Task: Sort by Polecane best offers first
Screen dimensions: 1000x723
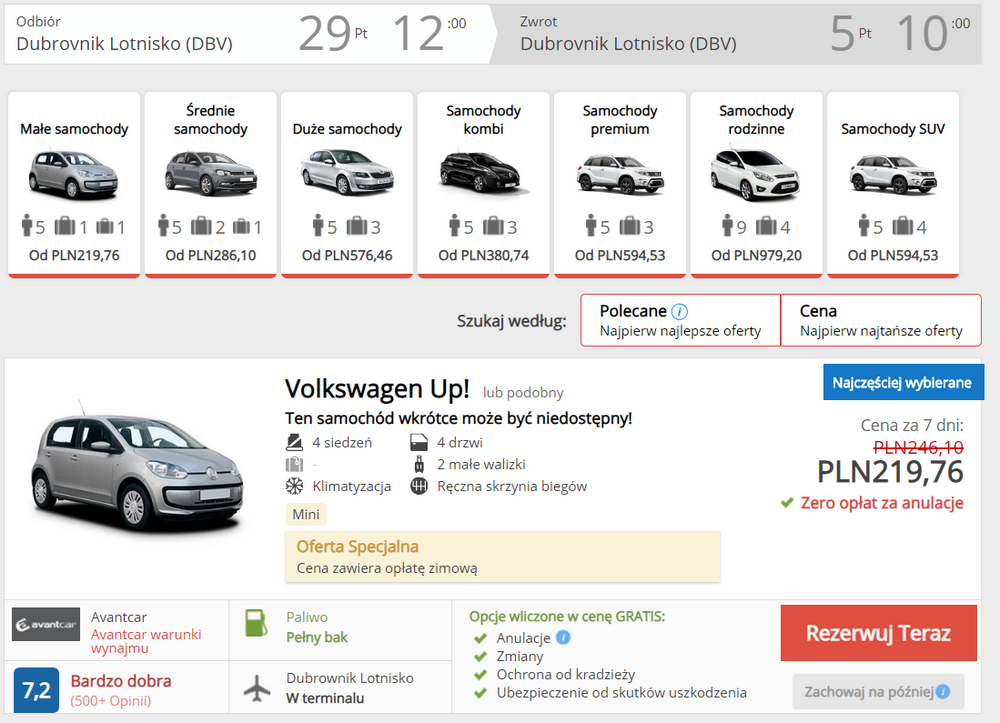Action: click(x=680, y=320)
